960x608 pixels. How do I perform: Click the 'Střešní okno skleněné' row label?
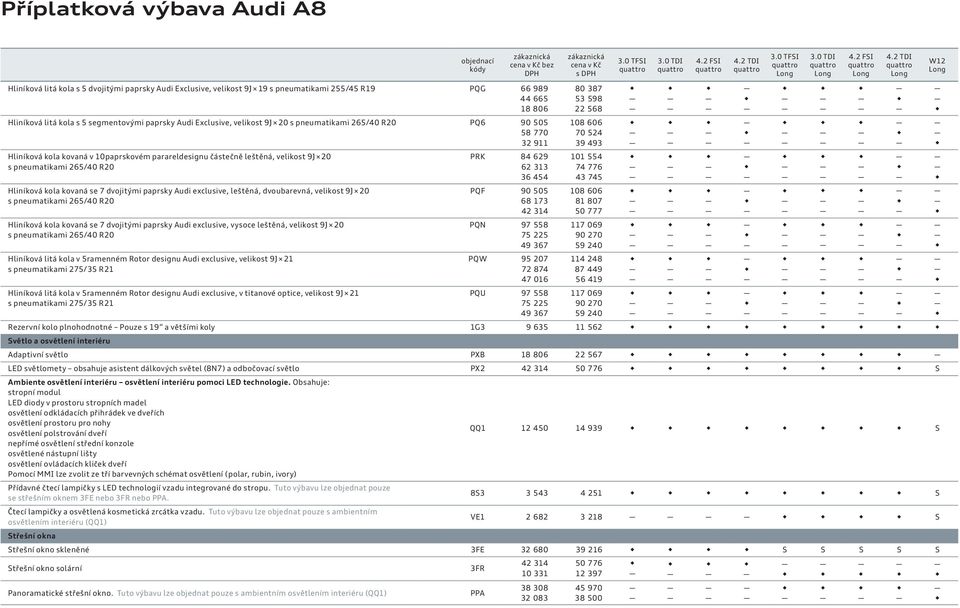[48, 550]
